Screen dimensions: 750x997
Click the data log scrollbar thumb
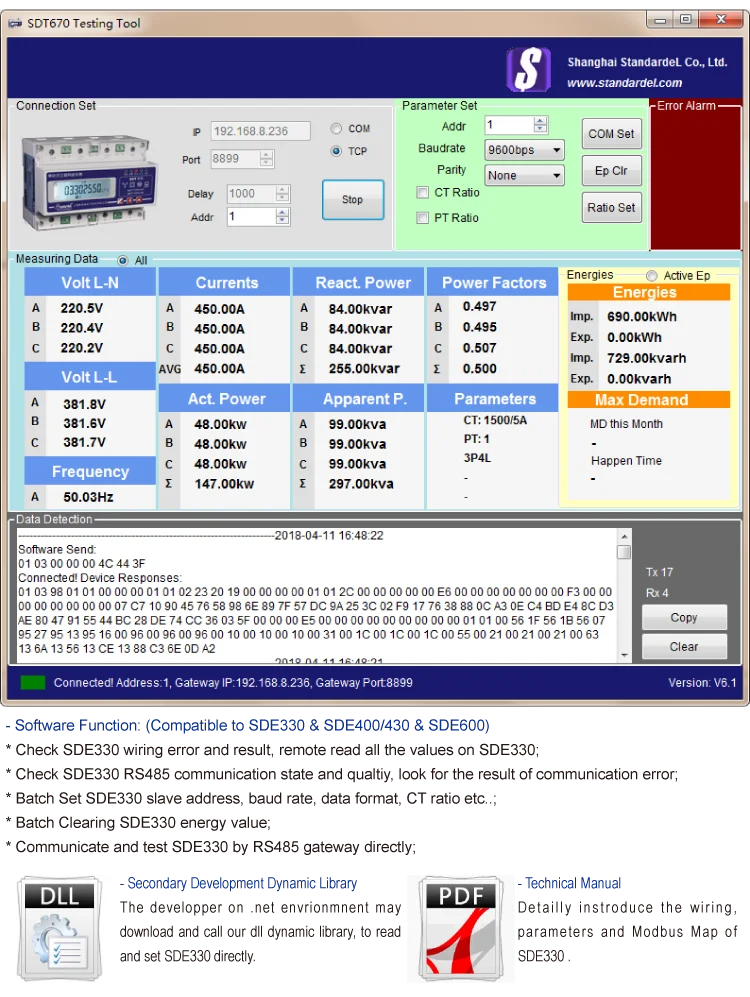(x=624, y=552)
